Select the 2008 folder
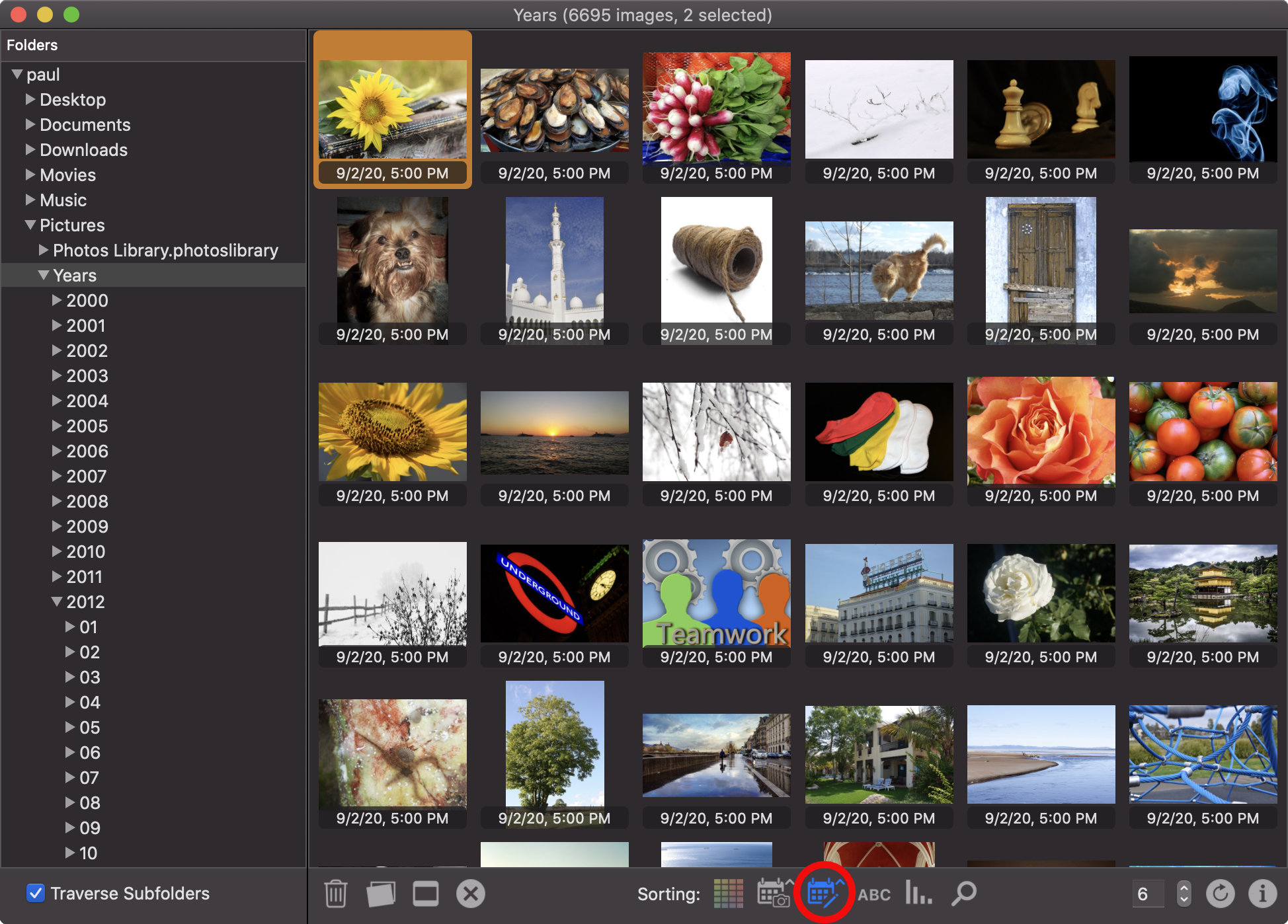This screenshot has width=1288, height=924. point(87,502)
